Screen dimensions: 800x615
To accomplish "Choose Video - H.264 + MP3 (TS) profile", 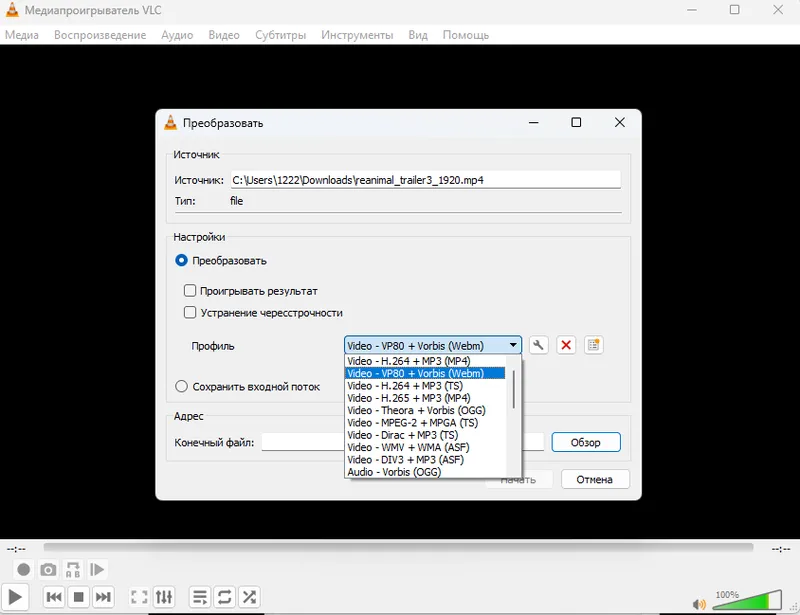I will click(425, 386).
